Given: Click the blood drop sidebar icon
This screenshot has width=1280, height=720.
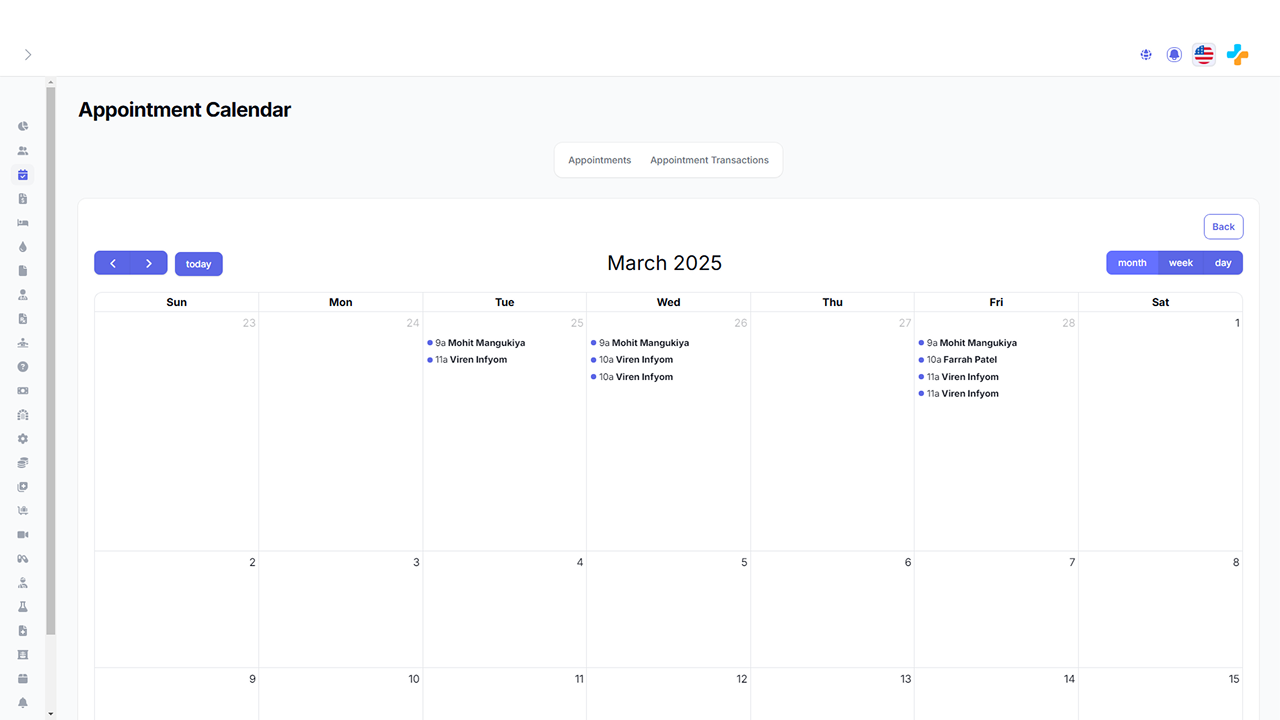Looking at the screenshot, I should (x=23, y=247).
